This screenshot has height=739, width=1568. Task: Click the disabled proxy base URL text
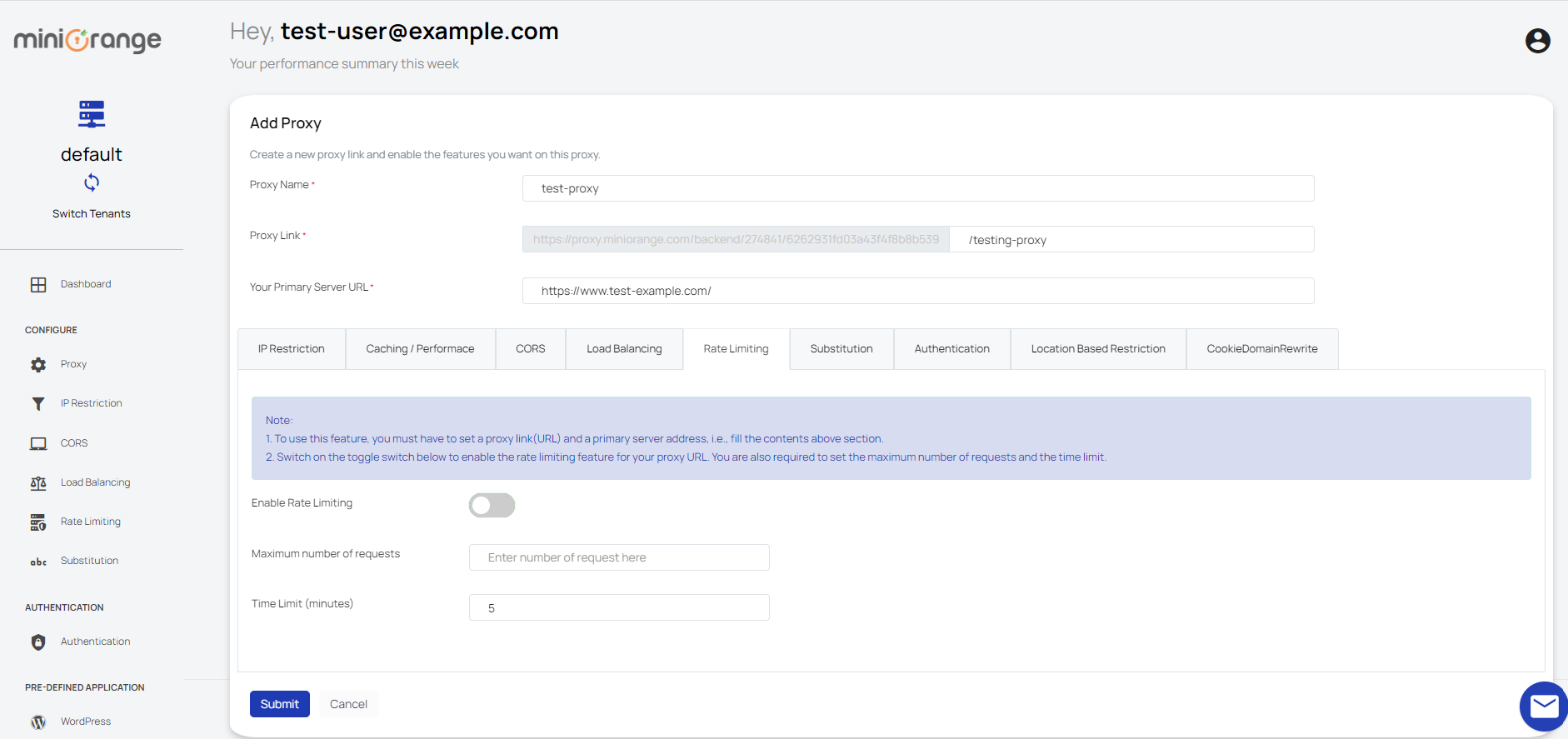tap(736, 239)
